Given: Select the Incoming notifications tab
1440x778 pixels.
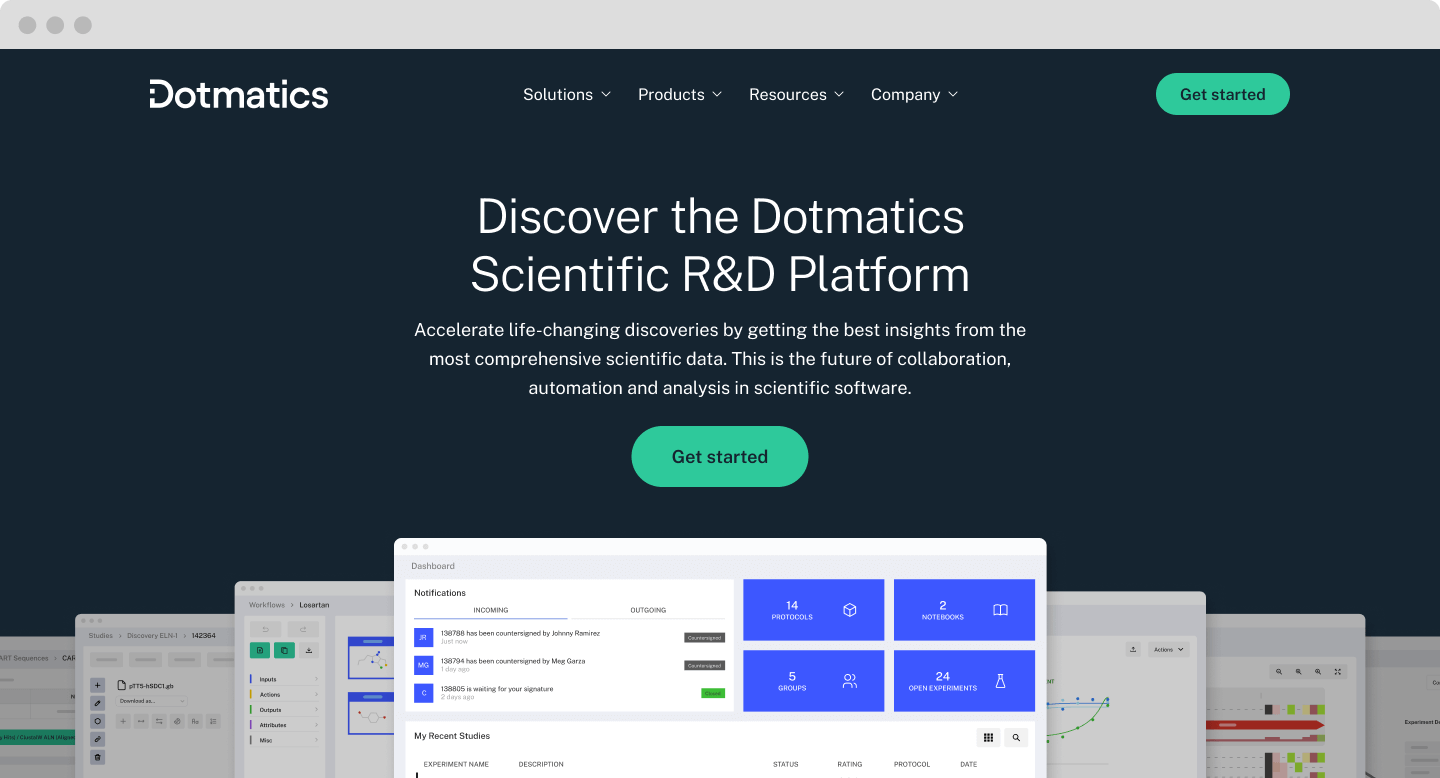Looking at the screenshot, I should pyautogui.click(x=491, y=610).
